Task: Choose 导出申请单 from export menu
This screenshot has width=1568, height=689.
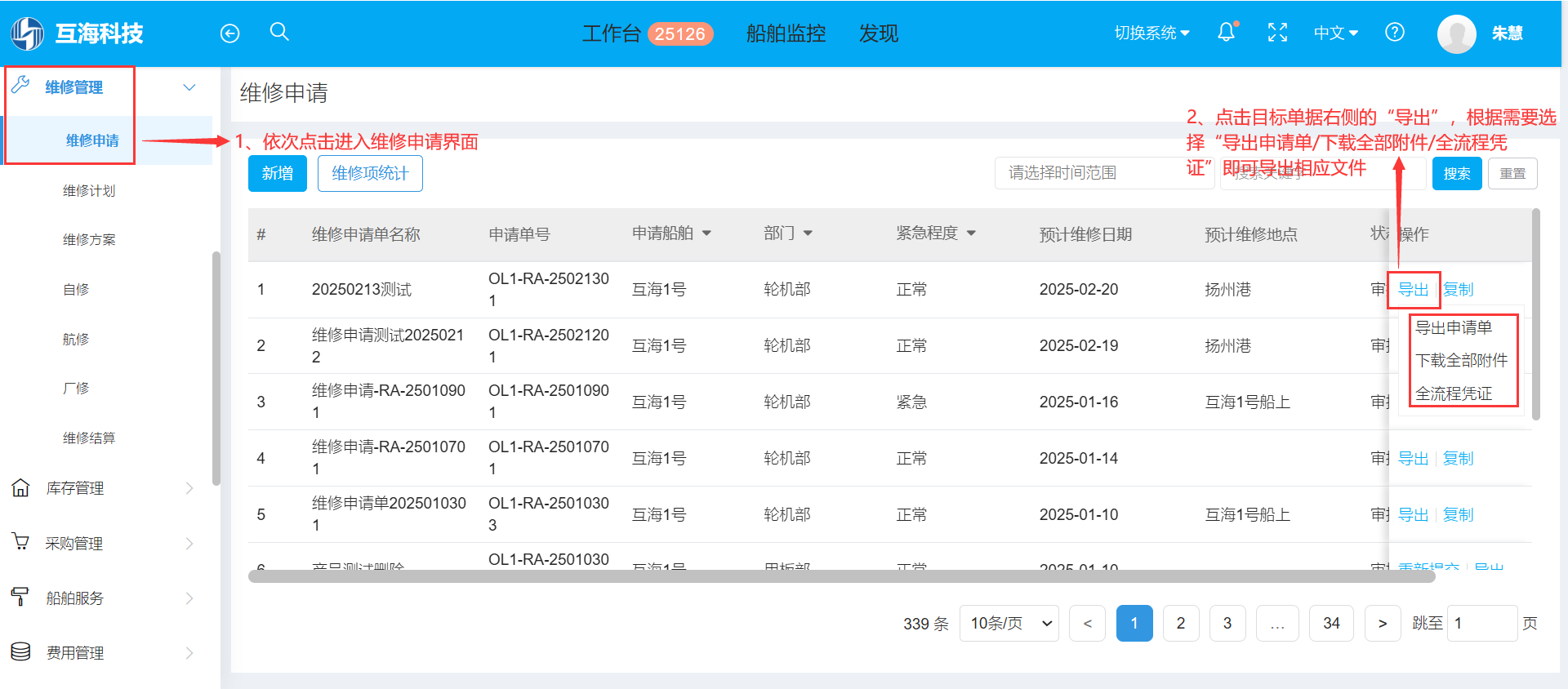Action: [x=1454, y=327]
